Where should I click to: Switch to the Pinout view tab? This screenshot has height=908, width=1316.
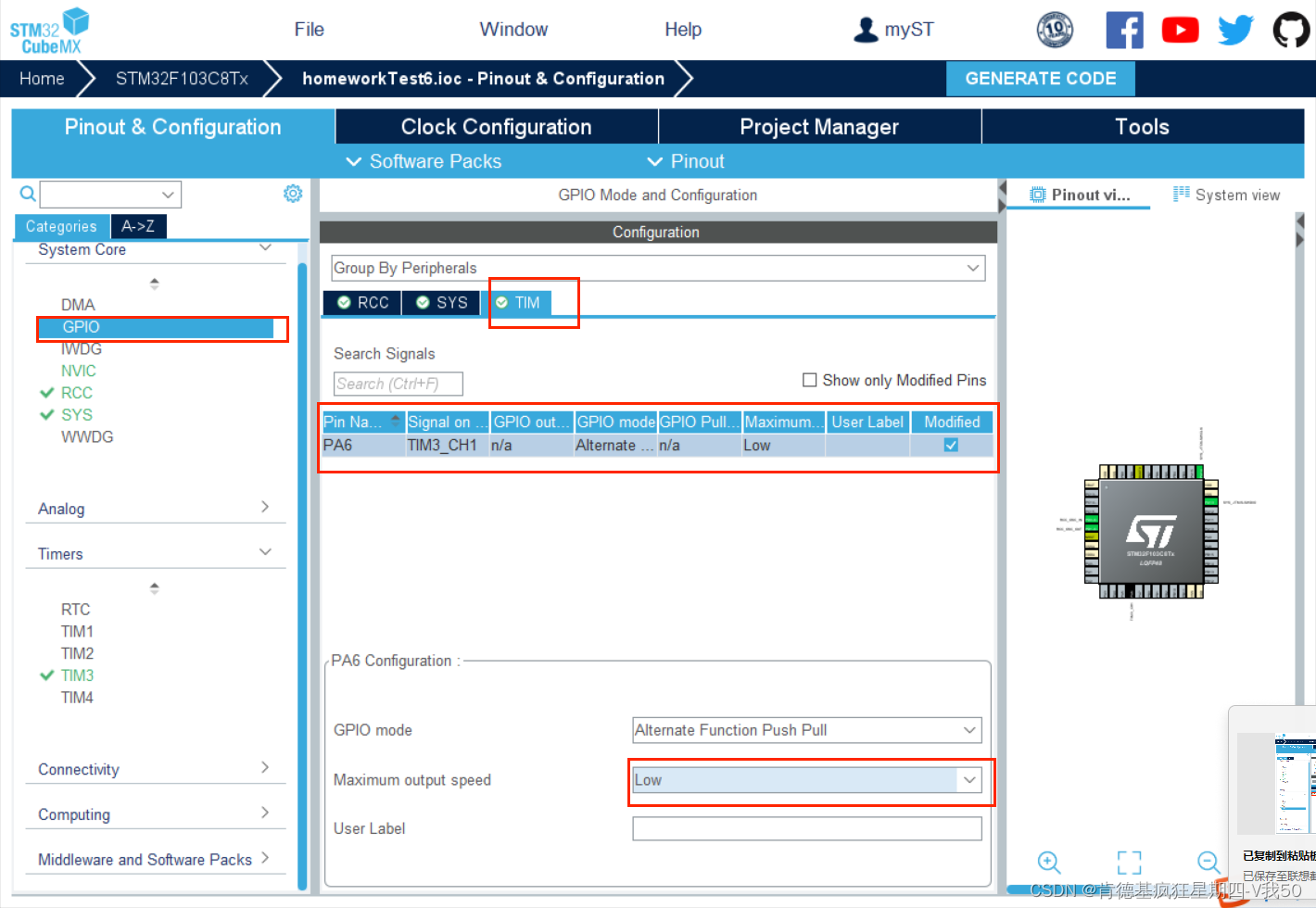1080,195
